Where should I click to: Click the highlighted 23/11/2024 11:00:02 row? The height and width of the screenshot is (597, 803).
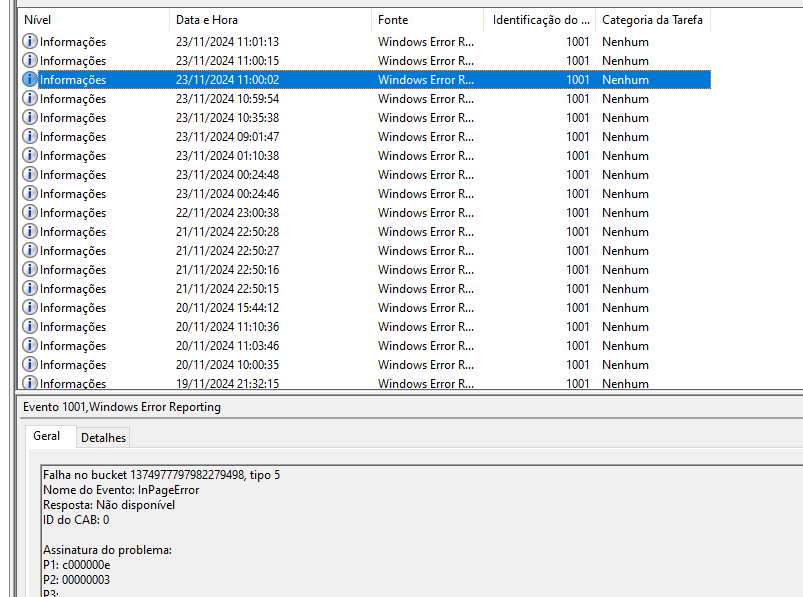(x=227, y=80)
